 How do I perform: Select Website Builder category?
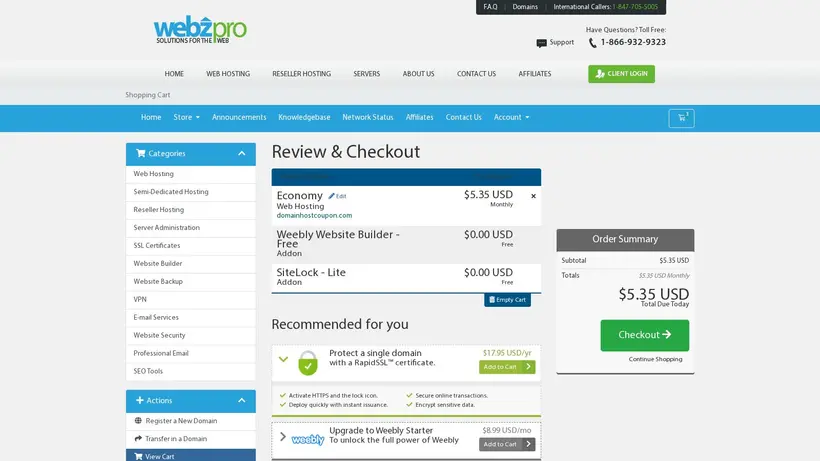coord(191,263)
